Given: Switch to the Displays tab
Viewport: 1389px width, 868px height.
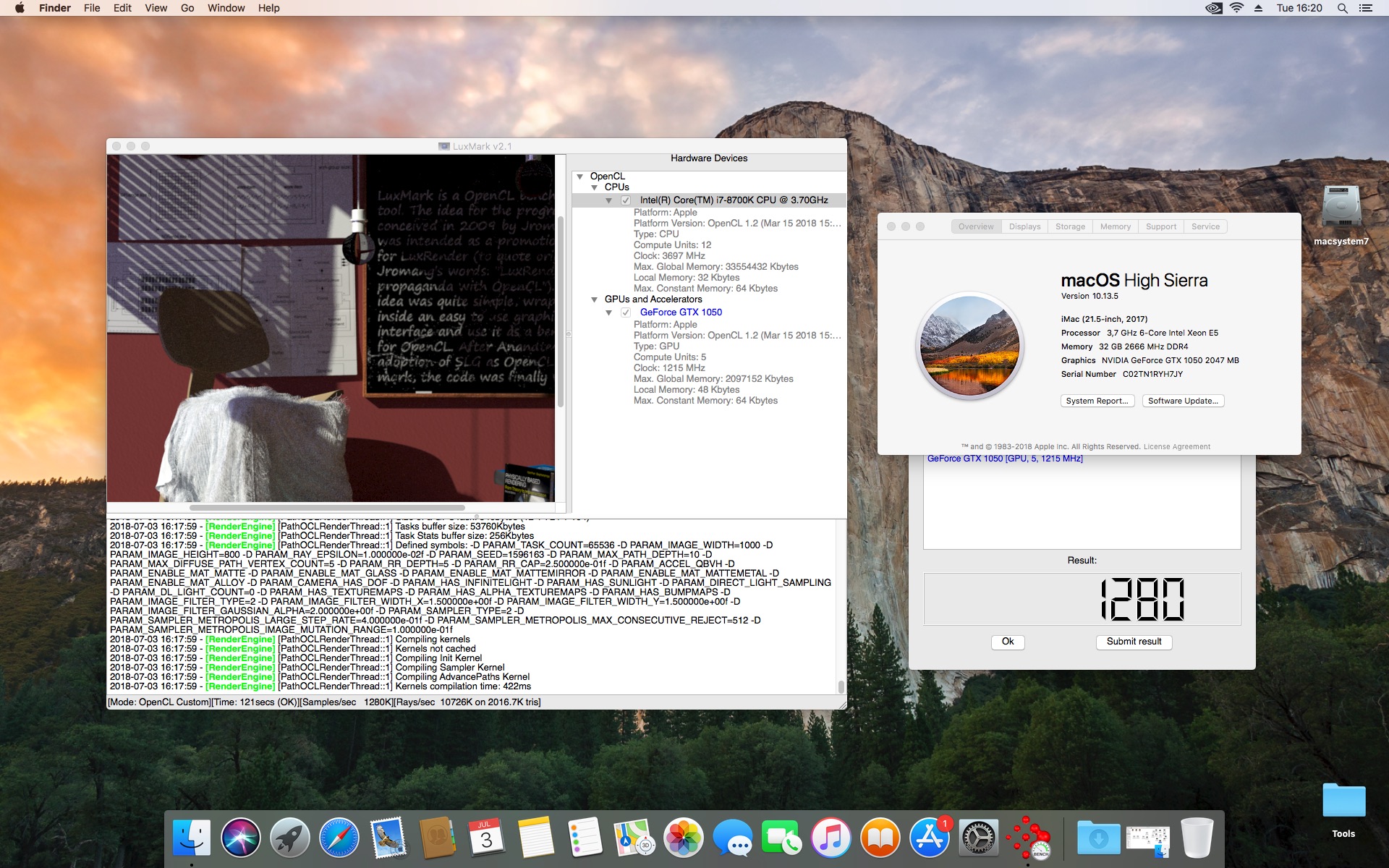Looking at the screenshot, I should (1024, 226).
